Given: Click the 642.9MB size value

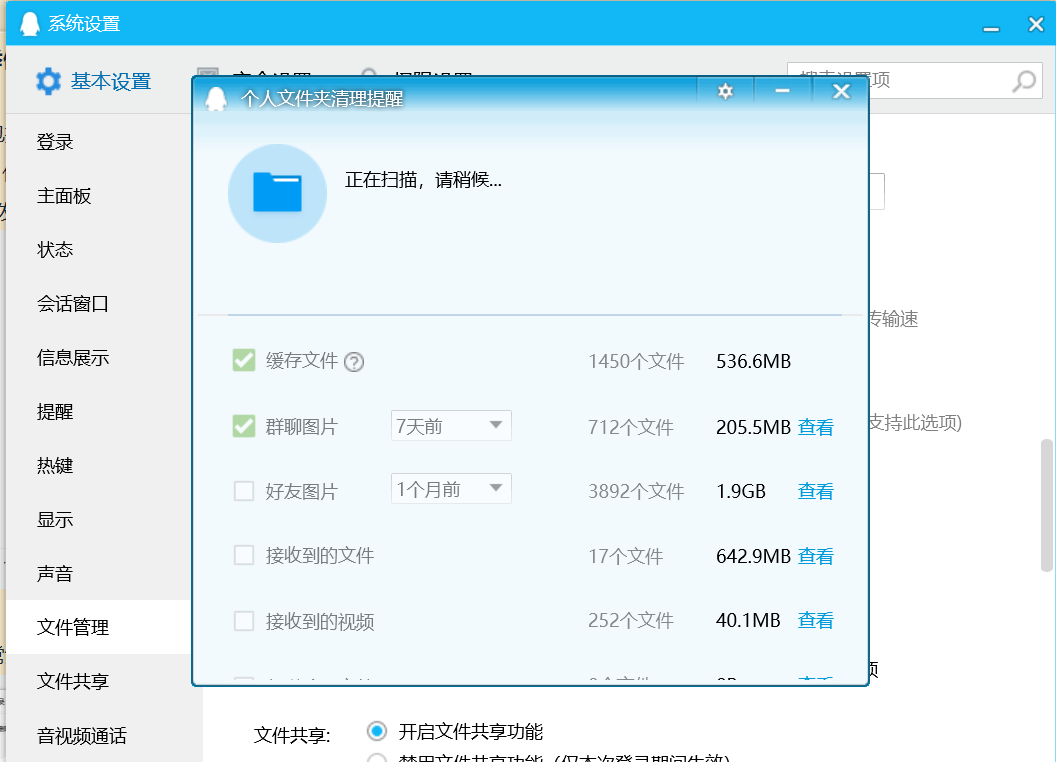Looking at the screenshot, I should click(754, 556).
